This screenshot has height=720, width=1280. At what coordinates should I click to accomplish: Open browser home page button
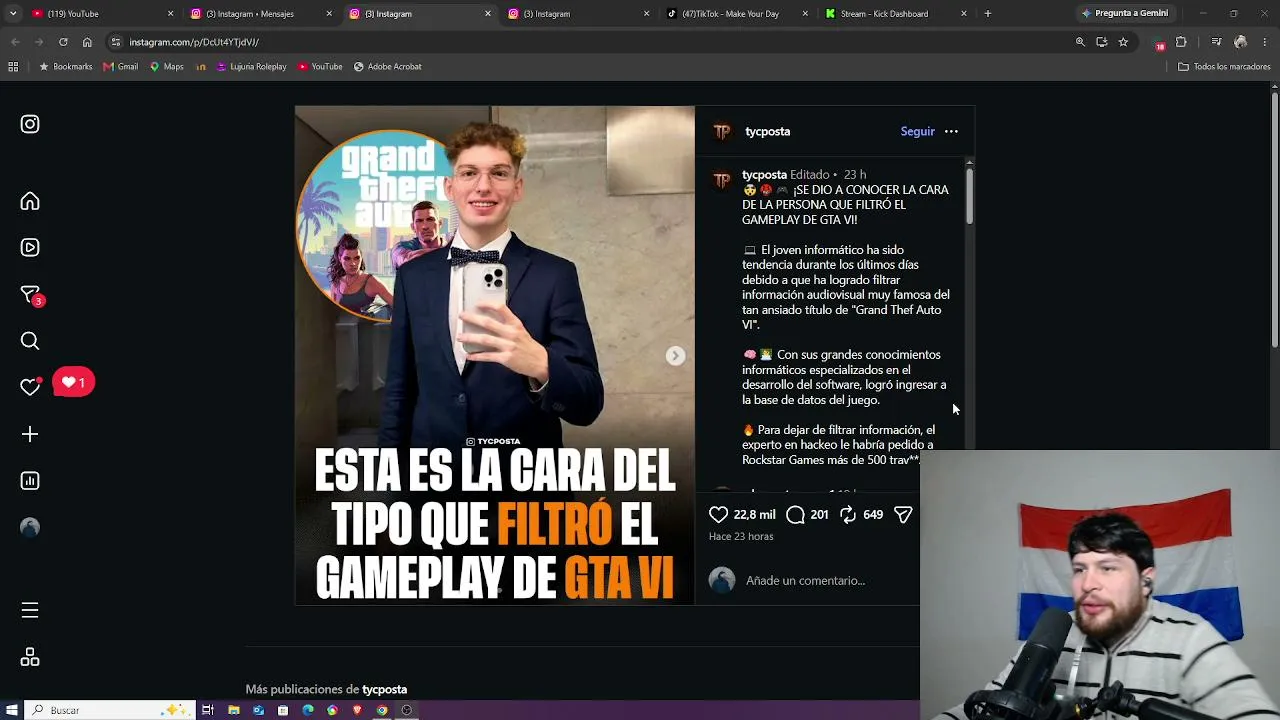[x=87, y=42]
